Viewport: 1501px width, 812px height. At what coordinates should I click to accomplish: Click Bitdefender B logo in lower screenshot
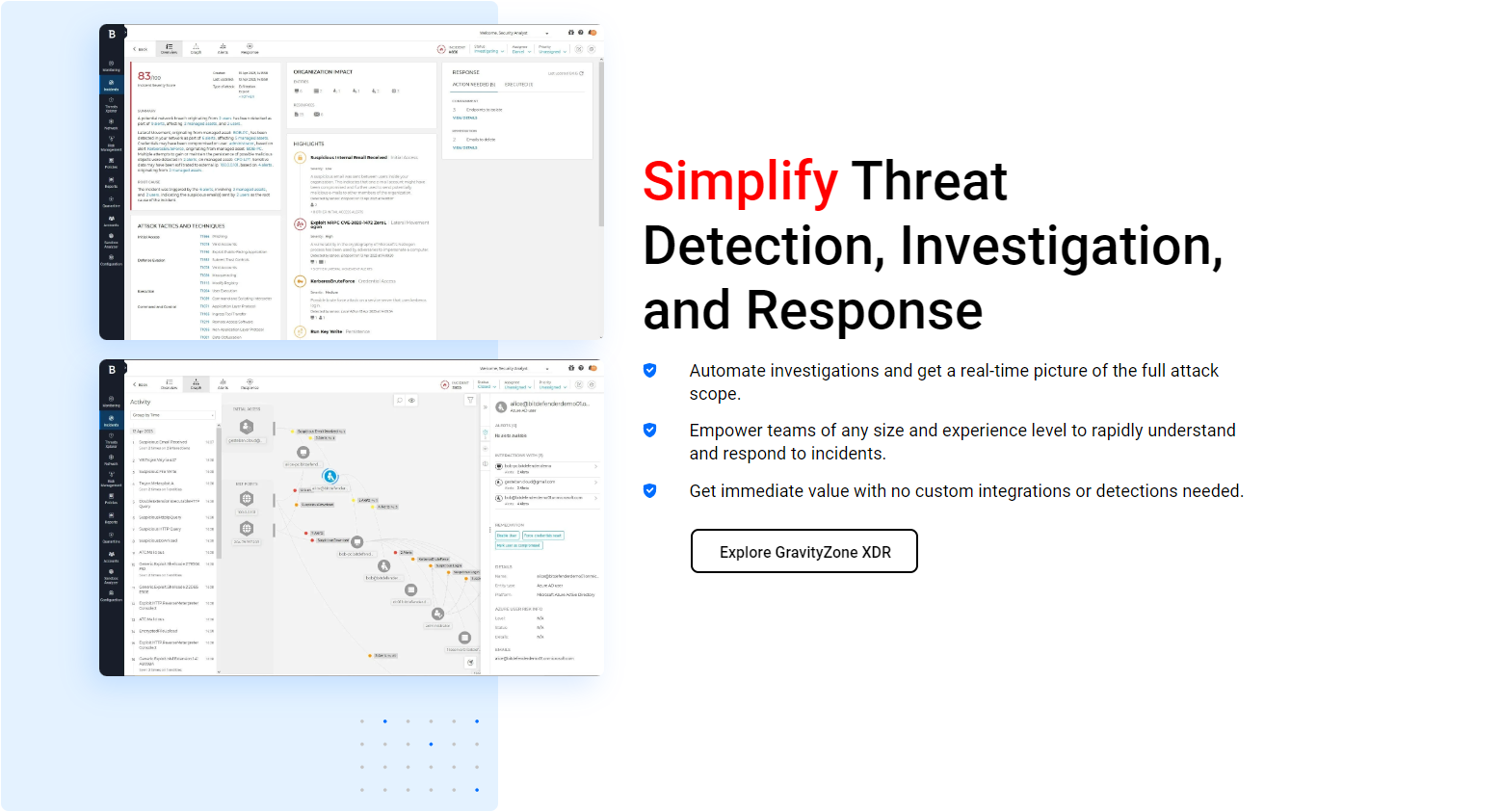click(112, 369)
